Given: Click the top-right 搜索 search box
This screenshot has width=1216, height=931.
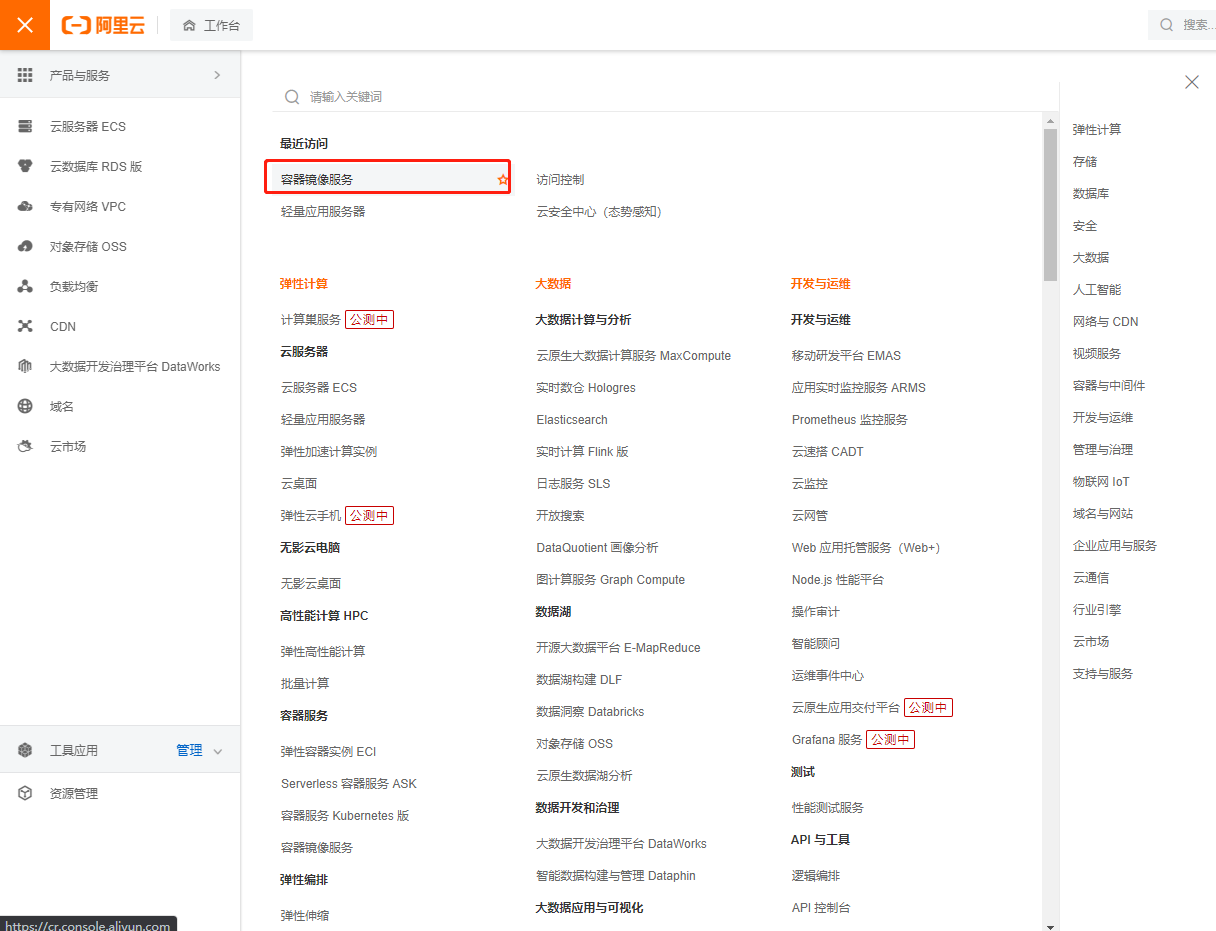Looking at the screenshot, I should [1182, 25].
